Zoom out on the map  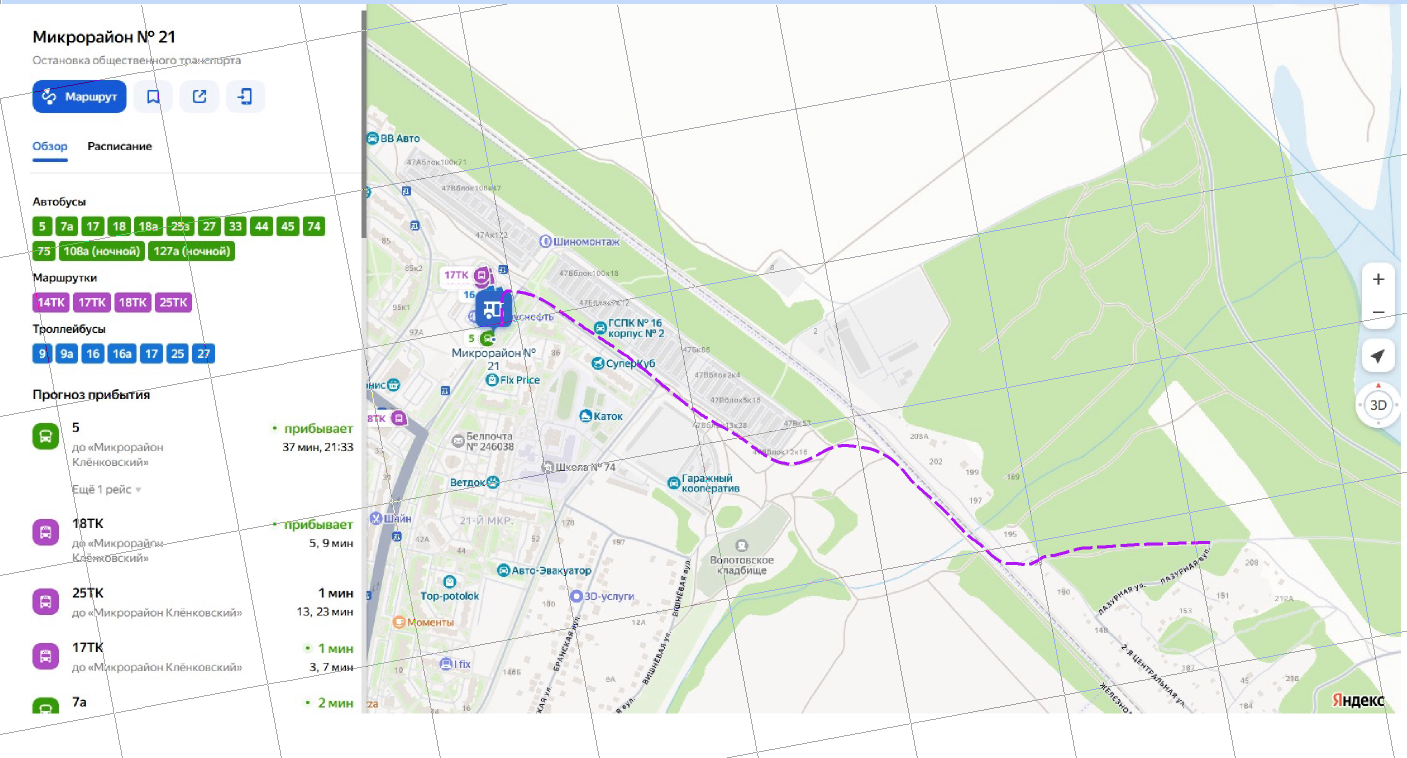(x=1378, y=313)
